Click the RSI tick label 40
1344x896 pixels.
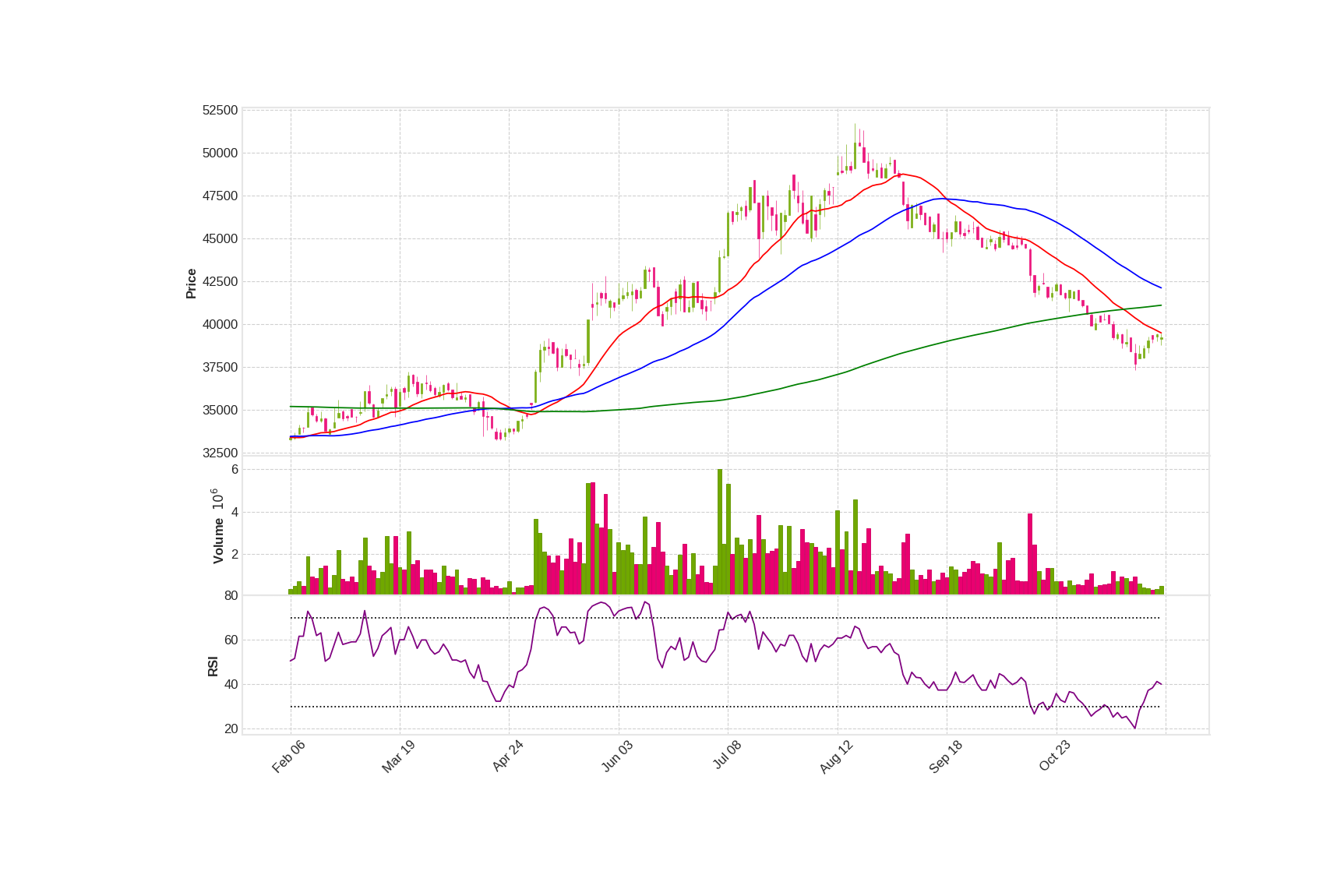pyautogui.click(x=231, y=685)
